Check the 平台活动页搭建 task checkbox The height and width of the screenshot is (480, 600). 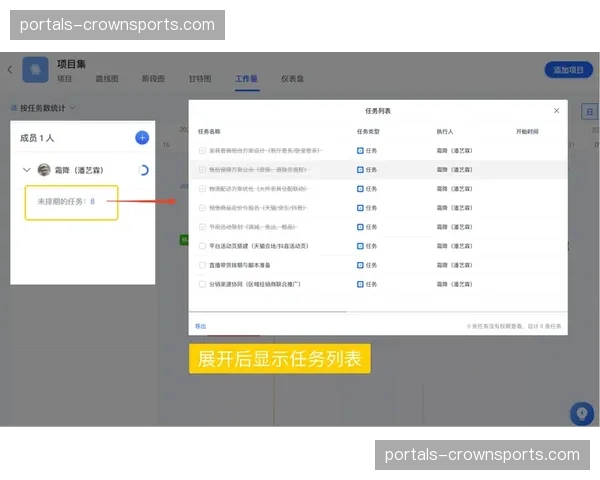pyautogui.click(x=202, y=246)
